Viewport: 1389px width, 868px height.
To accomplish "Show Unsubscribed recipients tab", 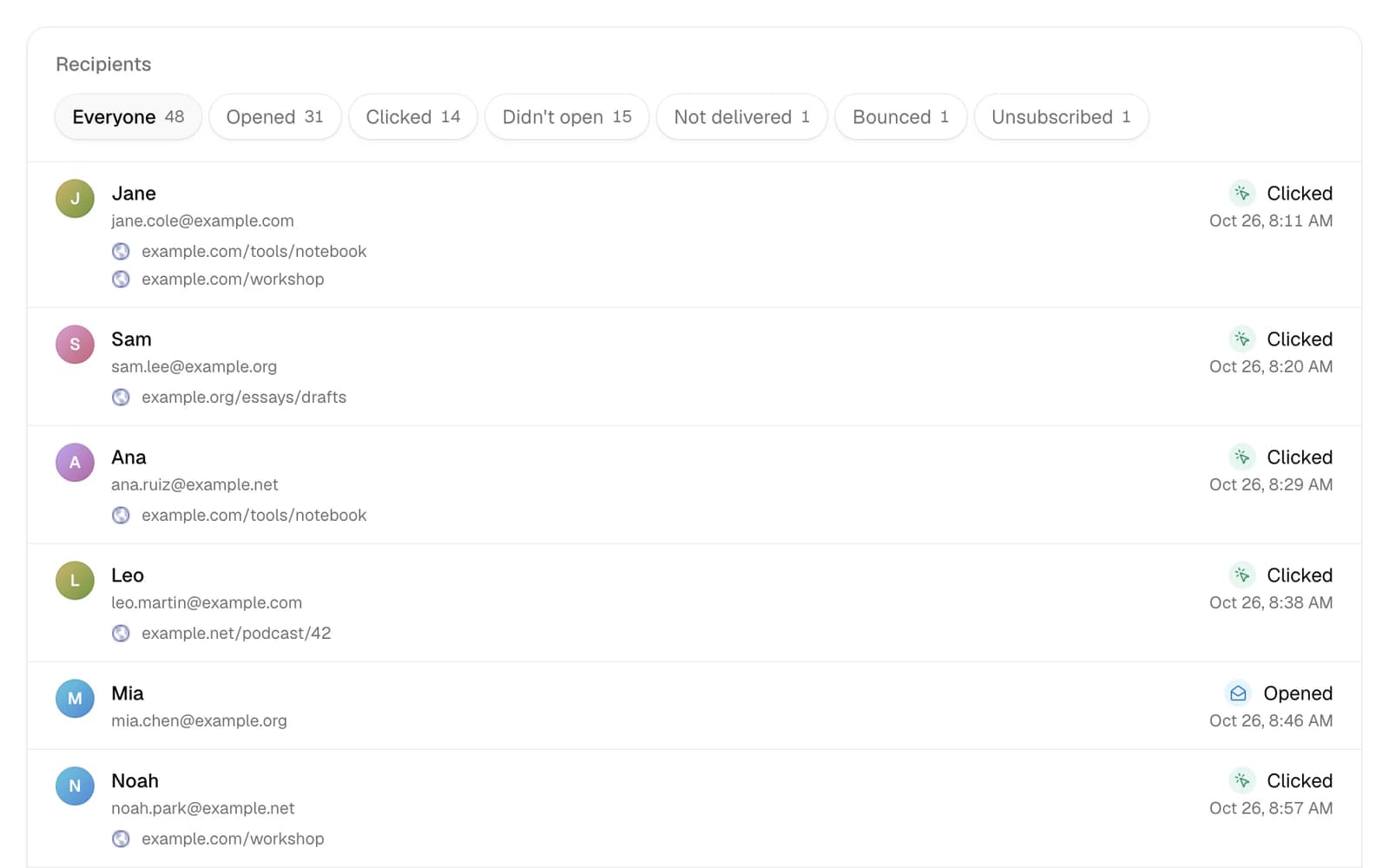I will coord(1061,117).
